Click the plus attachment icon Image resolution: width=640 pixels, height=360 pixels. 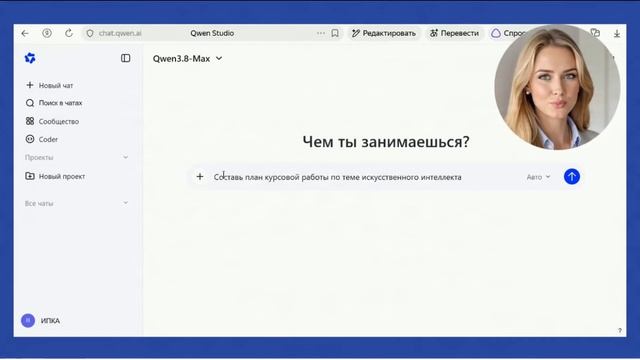click(200, 177)
